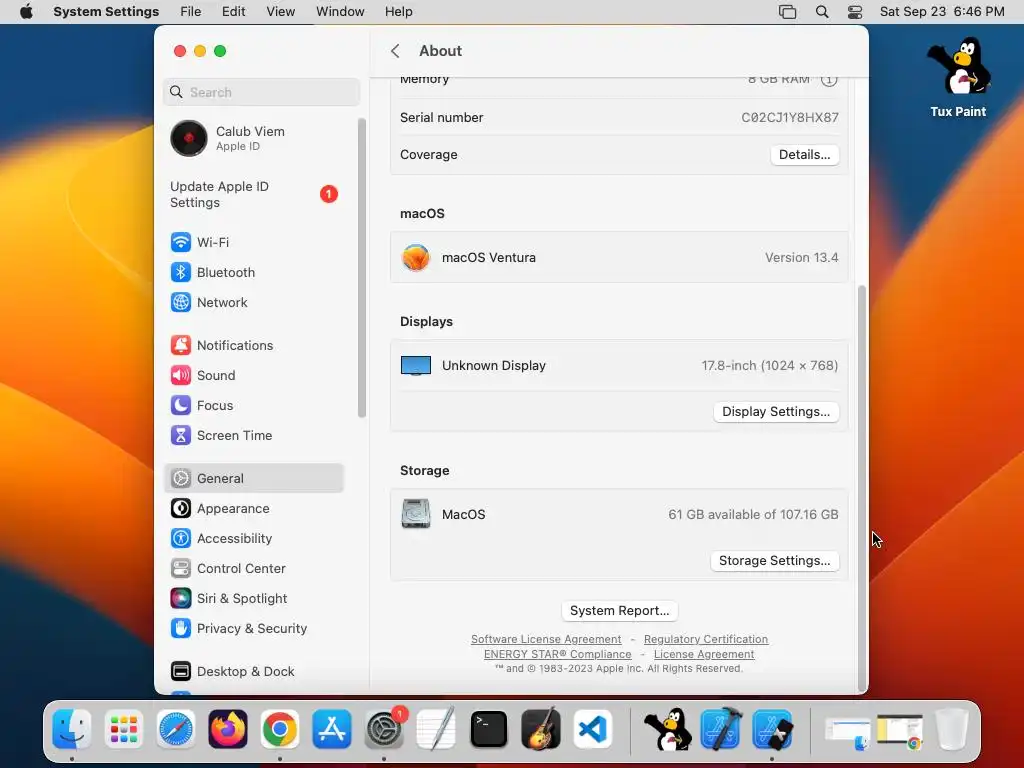Viewport: 1024px width, 768px height.
Task: Open the Window menu
Action: [340, 12]
